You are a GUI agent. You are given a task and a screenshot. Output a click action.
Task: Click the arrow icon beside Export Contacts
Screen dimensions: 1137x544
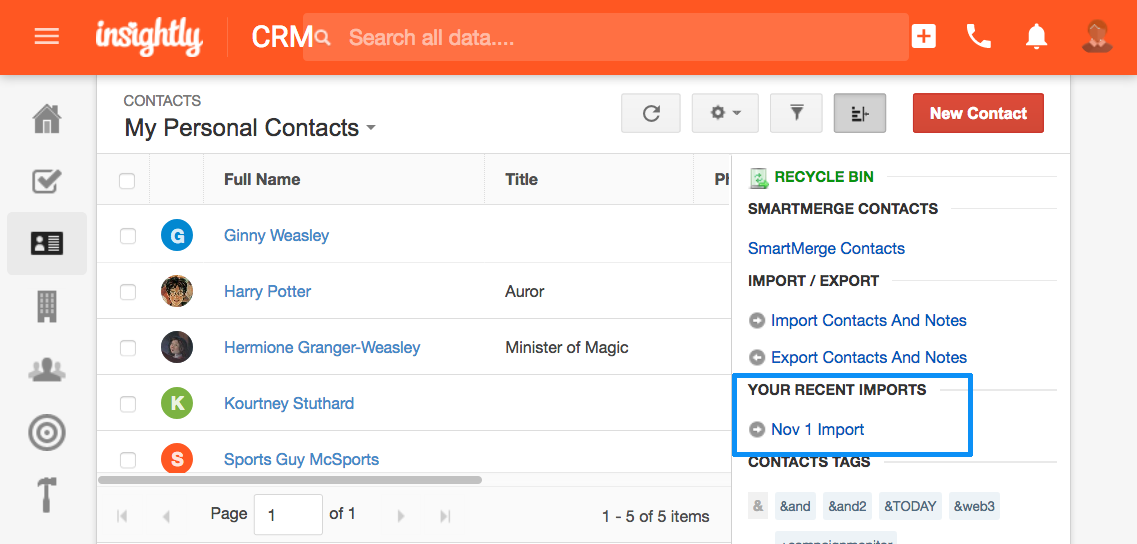pos(757,358)
